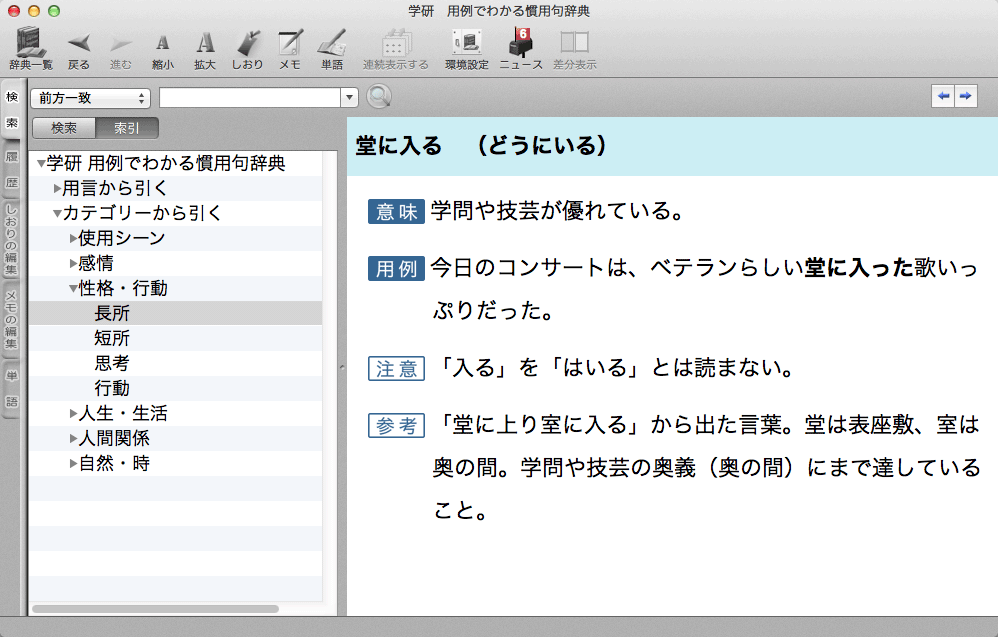Click the pane splitter collapse handle
This screenshot has height=637, width=998.
tap(342, 367)
